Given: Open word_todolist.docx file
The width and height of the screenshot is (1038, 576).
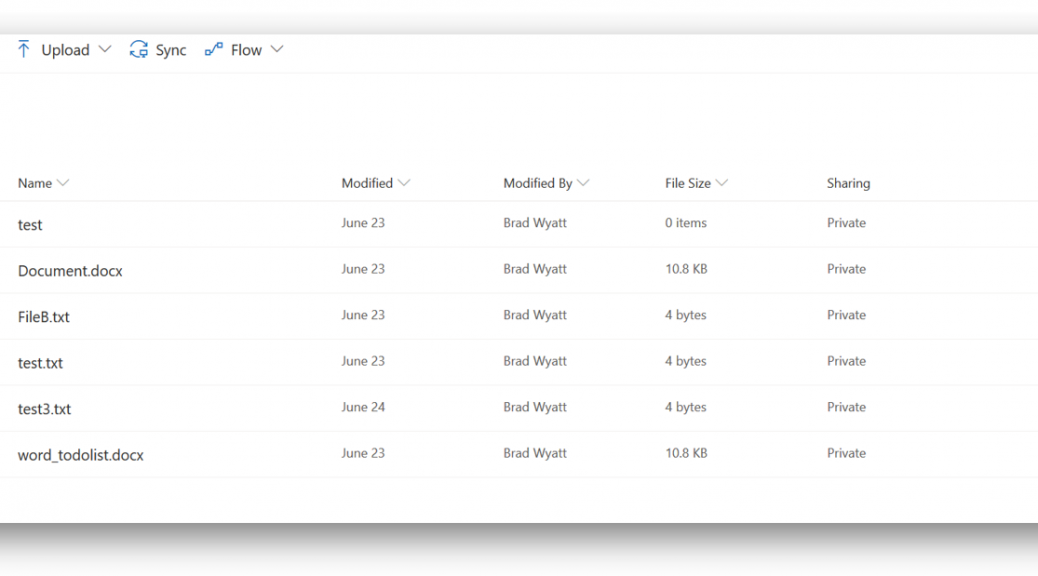Looking at the screenshot, I should click(81, 455).
